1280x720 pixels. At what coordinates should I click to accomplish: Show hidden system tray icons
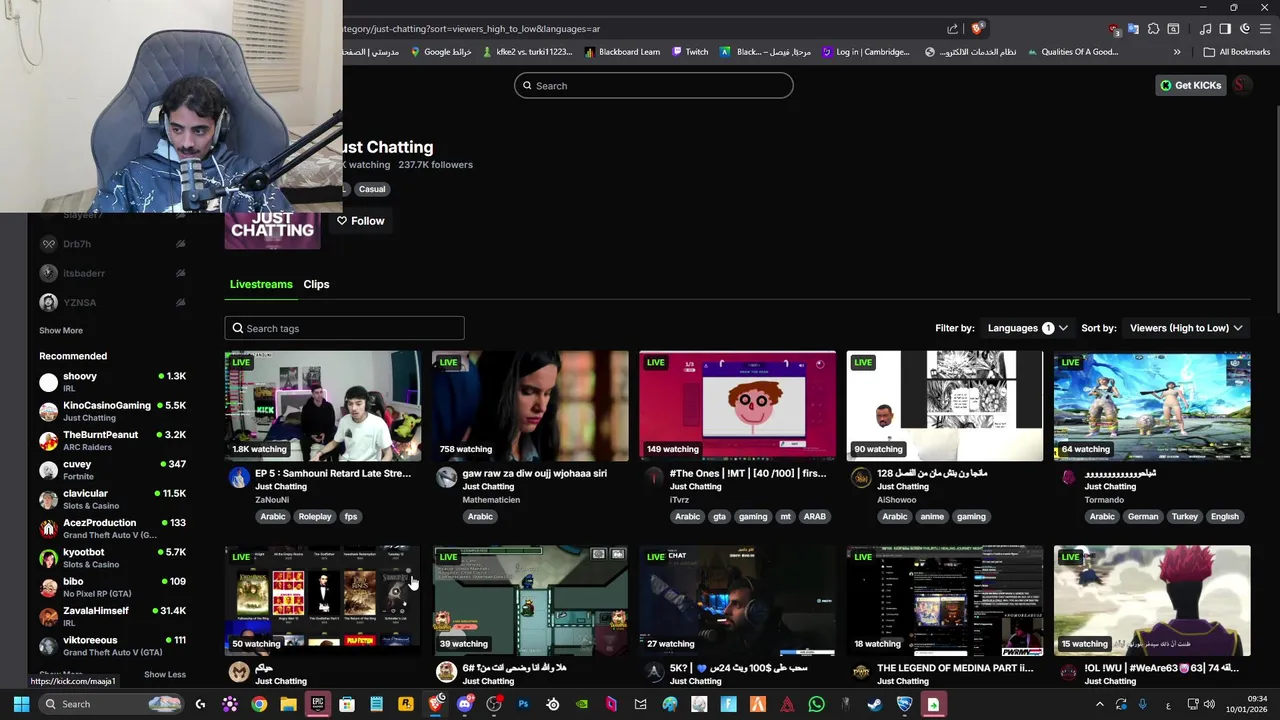pyautogui.click(x=1100, y=704)
